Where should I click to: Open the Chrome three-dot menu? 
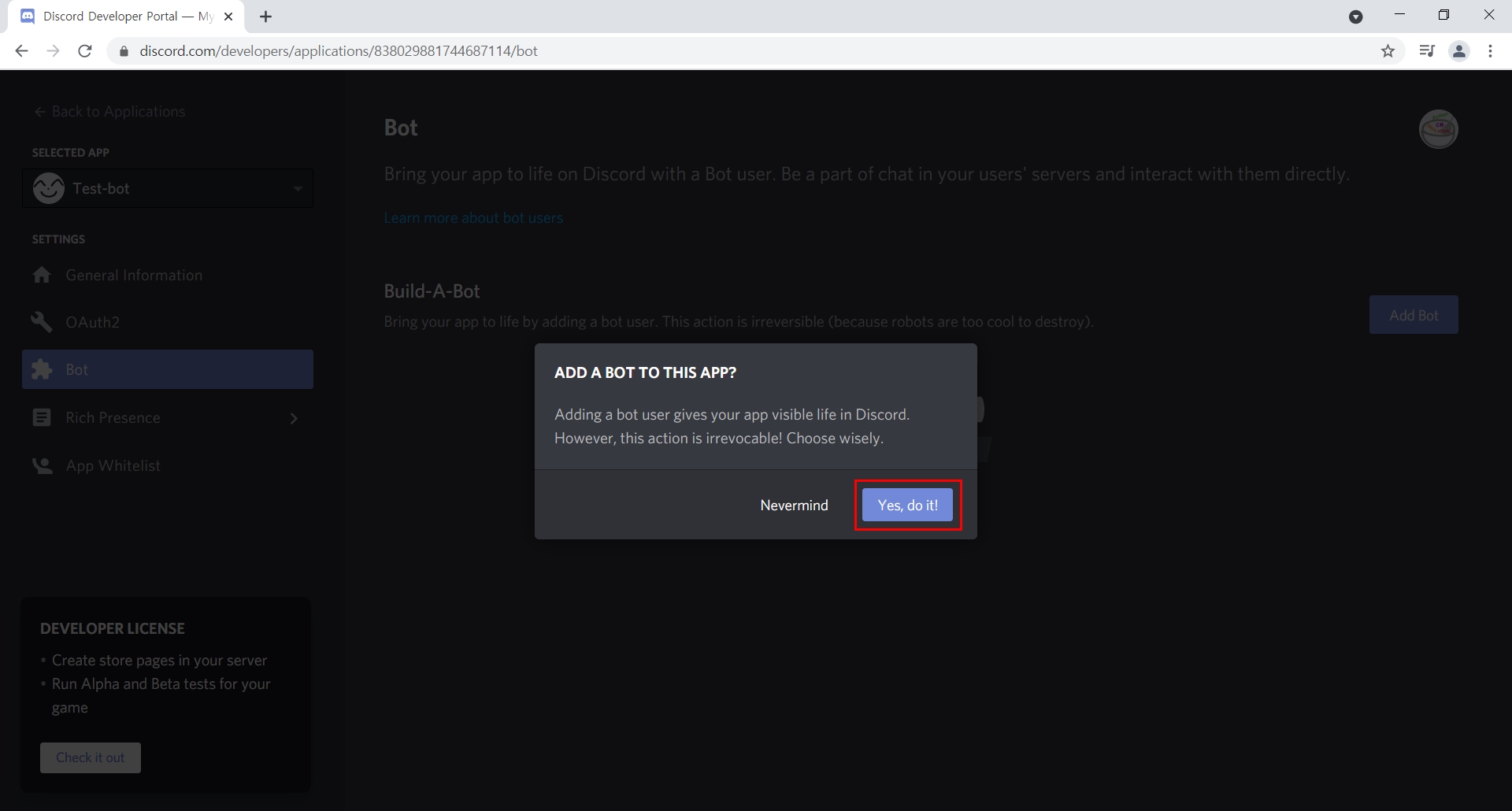click(1490, 51)
